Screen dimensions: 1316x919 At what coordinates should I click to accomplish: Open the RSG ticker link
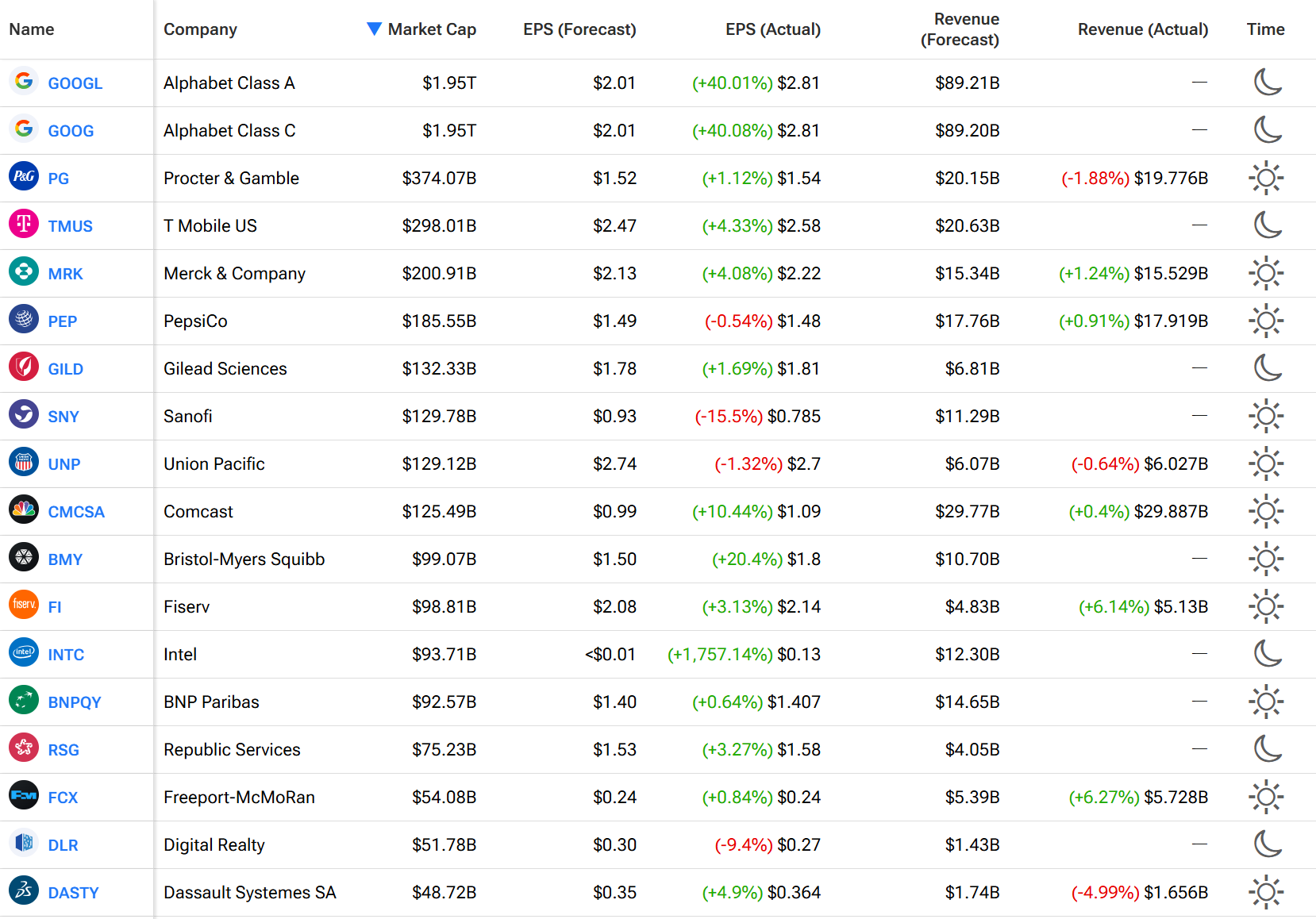(x=63, y=750)
